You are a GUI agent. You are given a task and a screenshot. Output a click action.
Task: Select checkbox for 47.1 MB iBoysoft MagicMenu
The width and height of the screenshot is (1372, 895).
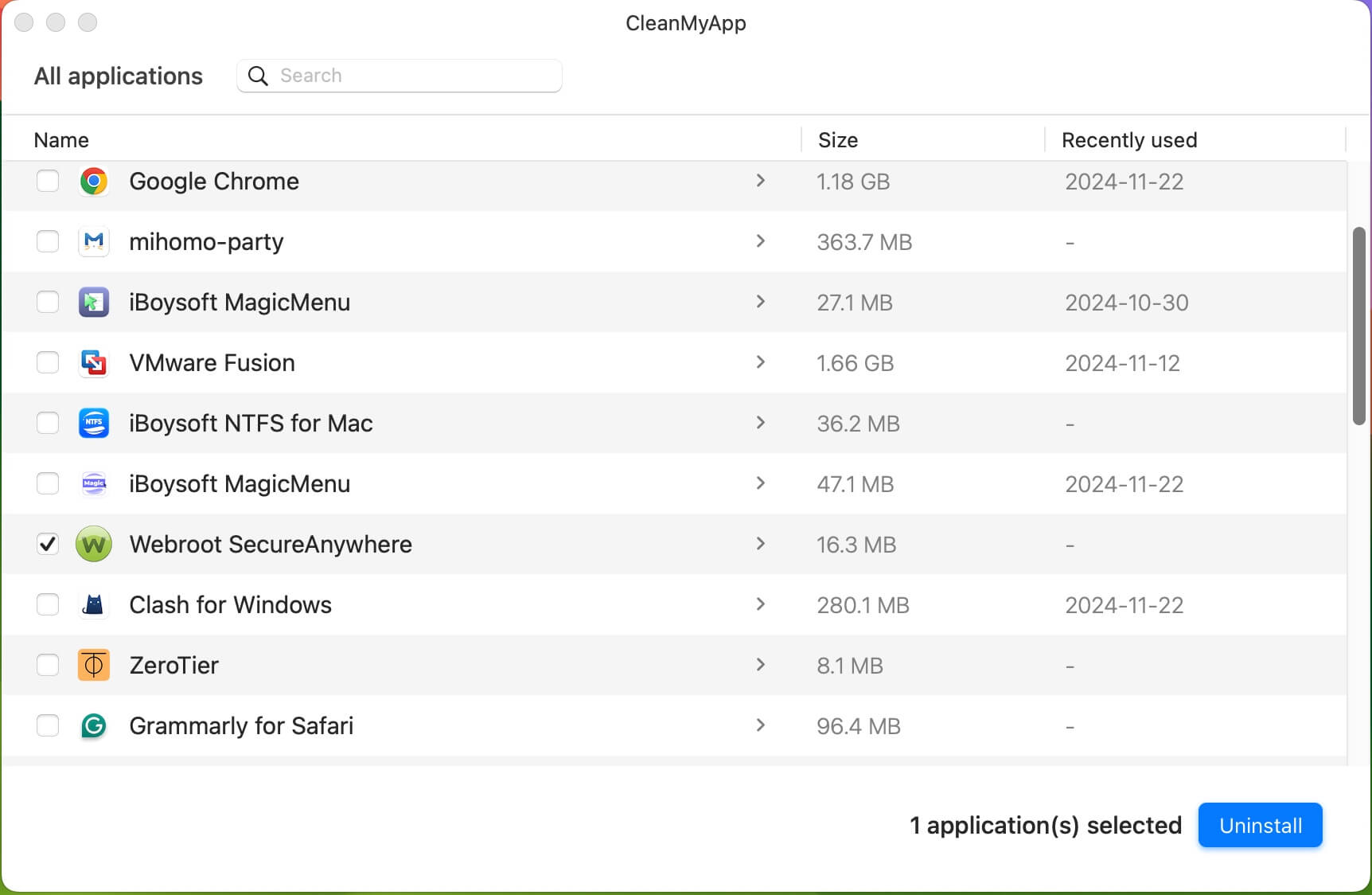pos(48,484)
